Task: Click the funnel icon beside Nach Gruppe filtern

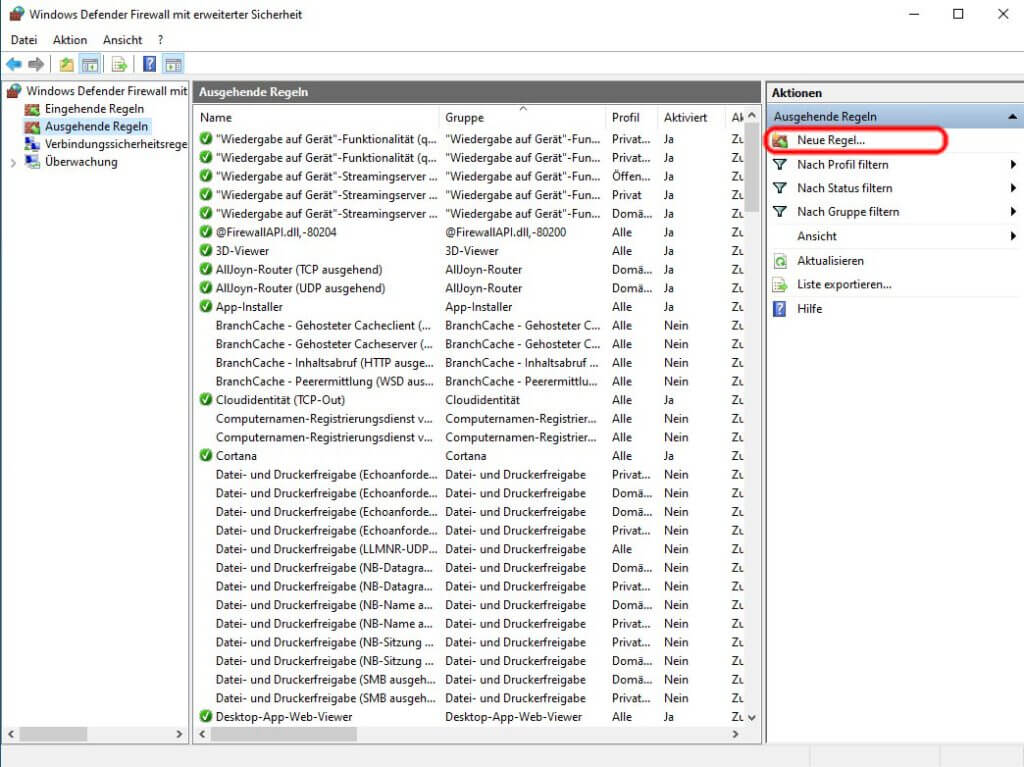Action: (780, 212)
